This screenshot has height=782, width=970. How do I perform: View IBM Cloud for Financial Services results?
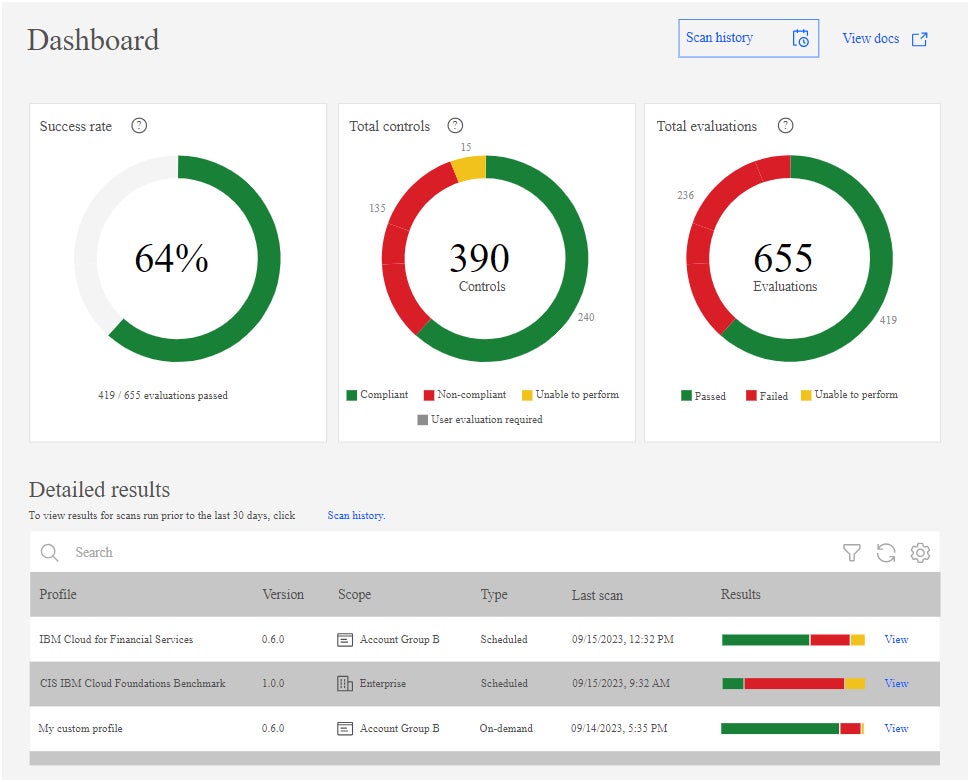click(x=896, y=639)
